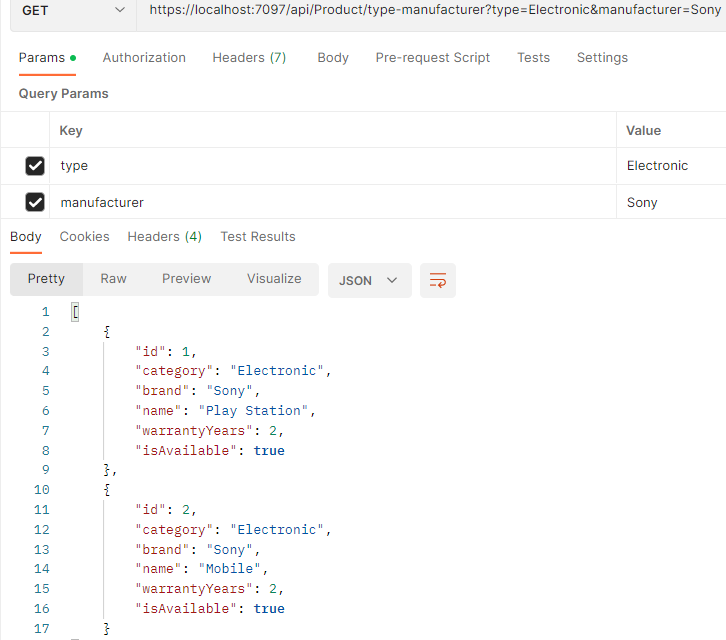Open the GET method dropdown

click(68, 10)
